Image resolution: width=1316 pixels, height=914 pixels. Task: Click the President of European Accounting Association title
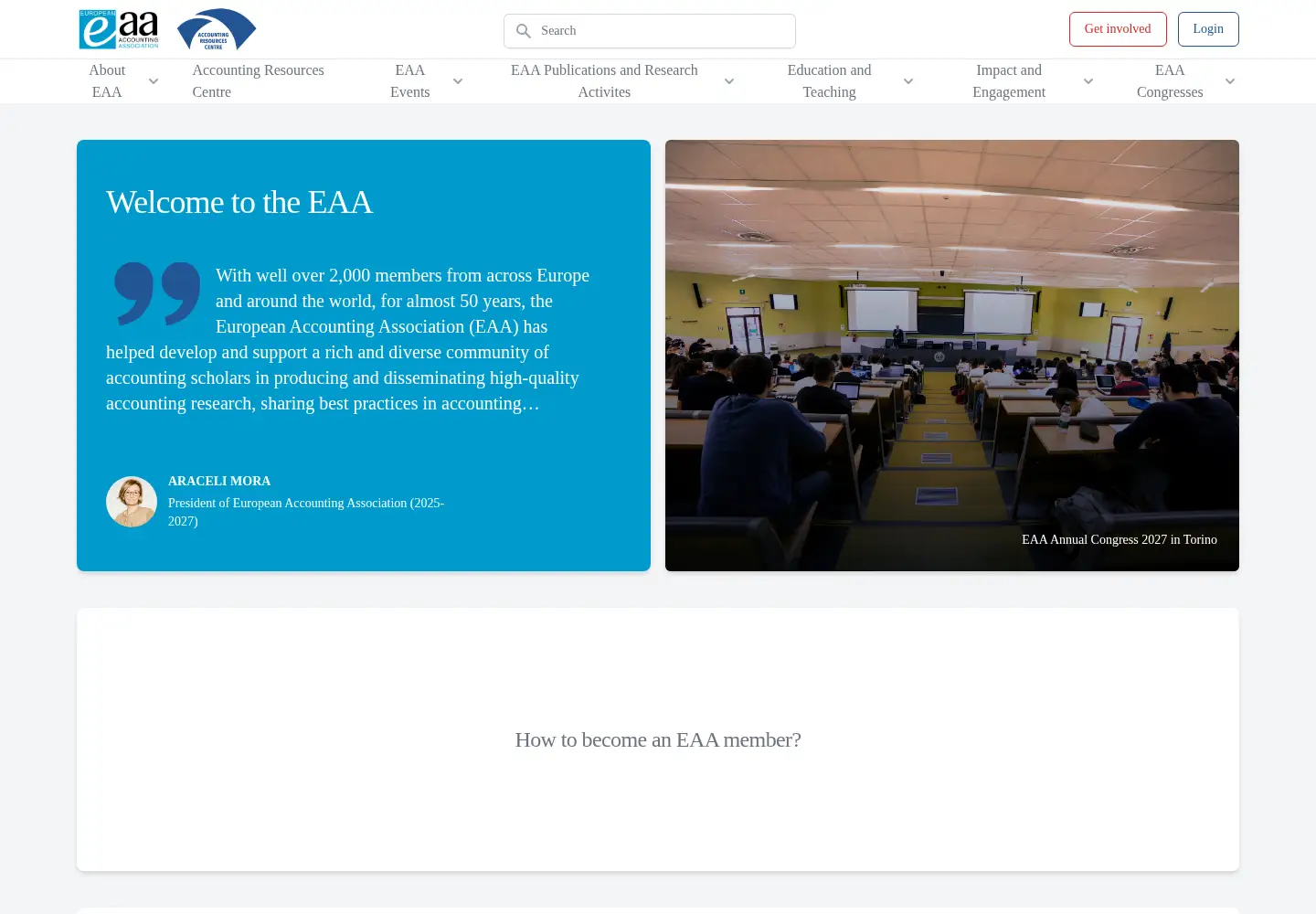306,512
